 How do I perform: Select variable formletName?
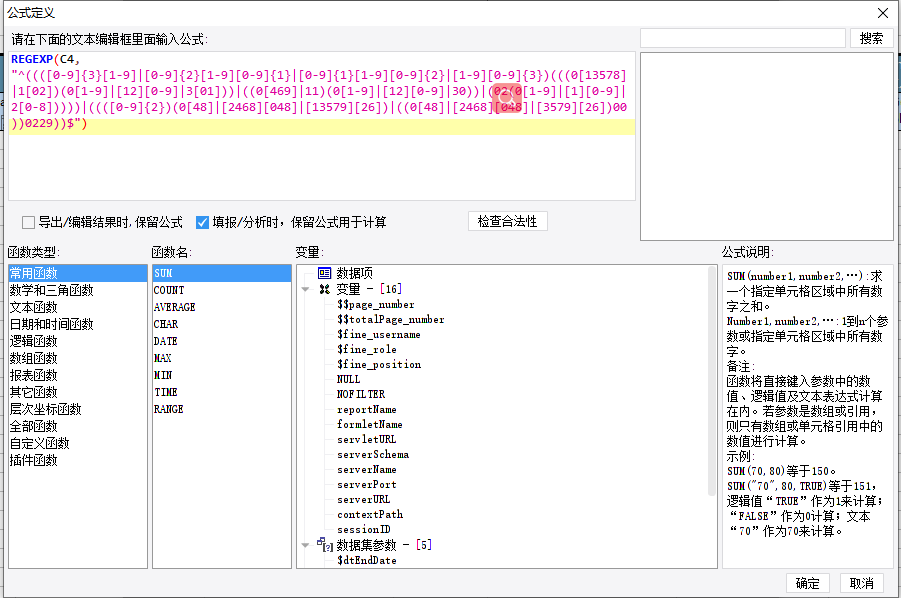[369, 425]
